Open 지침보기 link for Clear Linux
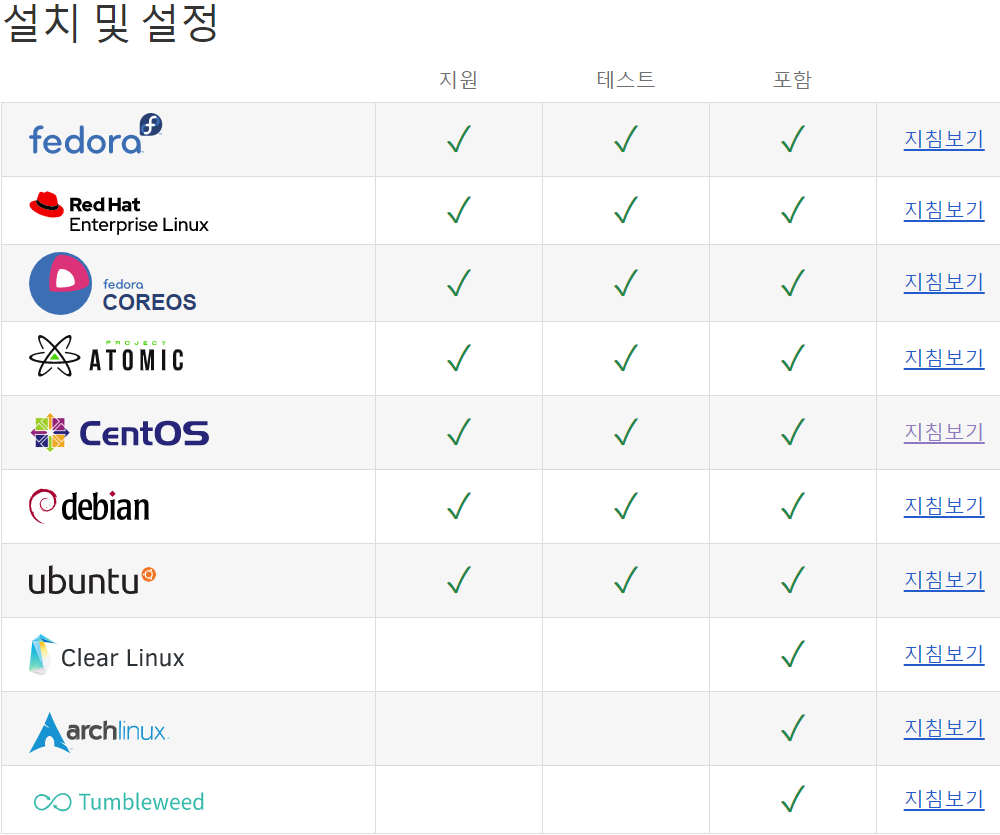The width and height of the screenshot is (1000, 835). click(944, 654)
